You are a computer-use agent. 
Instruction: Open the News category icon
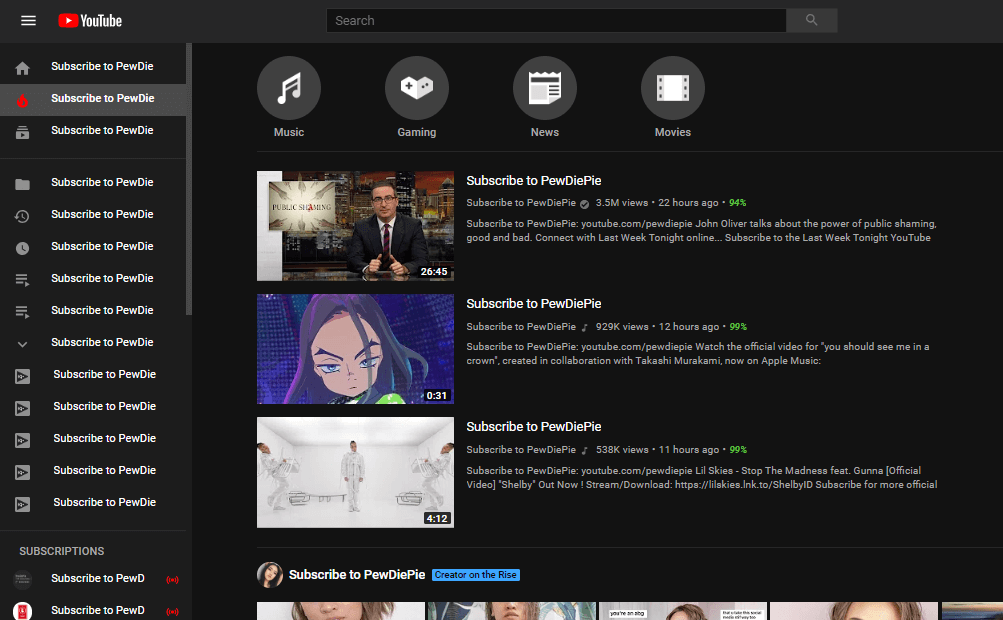(545, 88)
